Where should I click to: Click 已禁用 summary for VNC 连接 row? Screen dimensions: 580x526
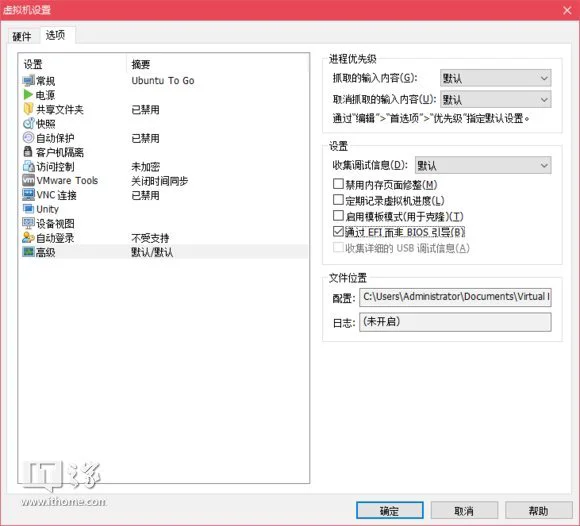coord(145,195)
